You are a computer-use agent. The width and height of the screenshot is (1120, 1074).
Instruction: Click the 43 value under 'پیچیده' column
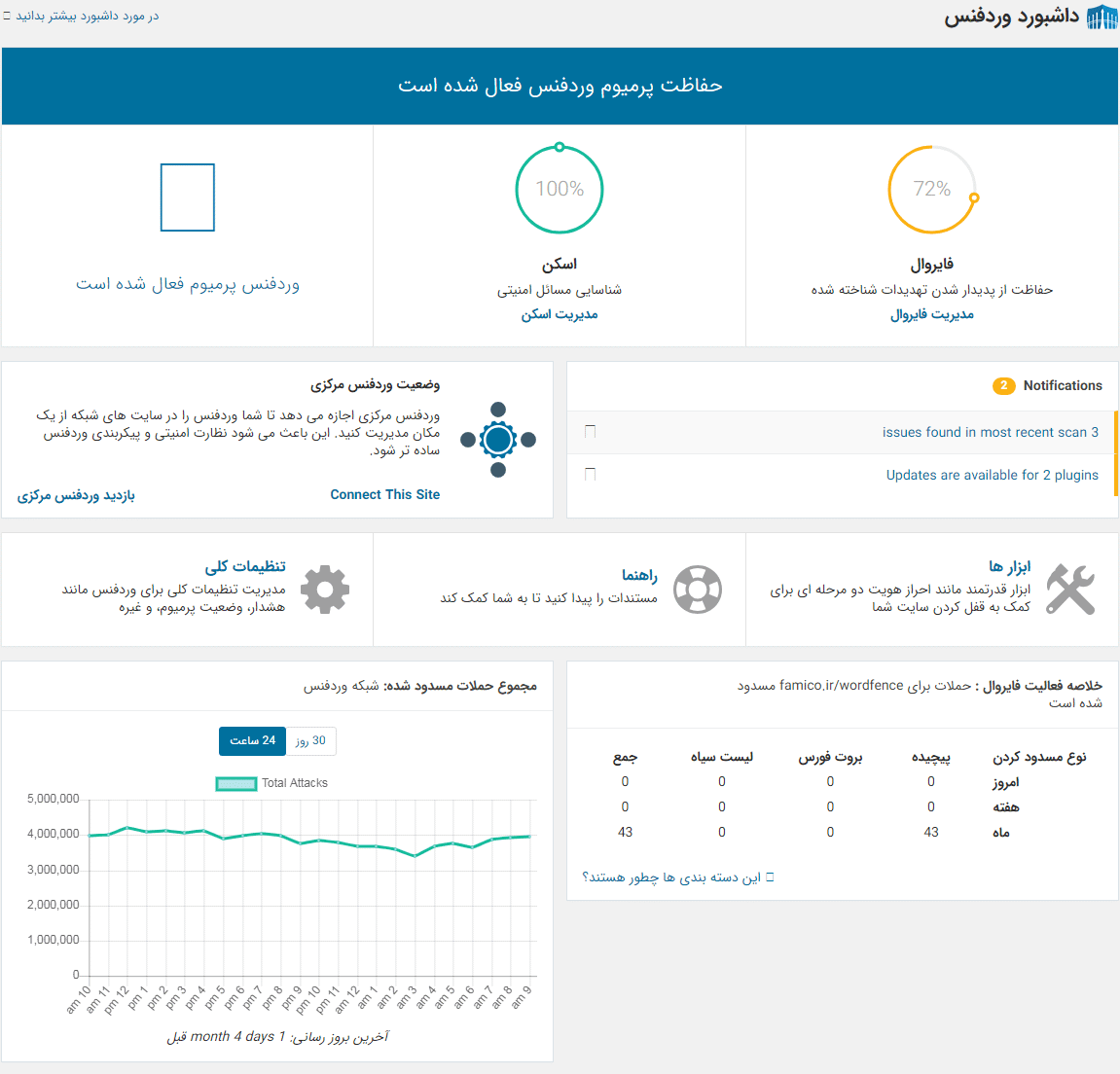pyautogui.click(x=930, y=832)
